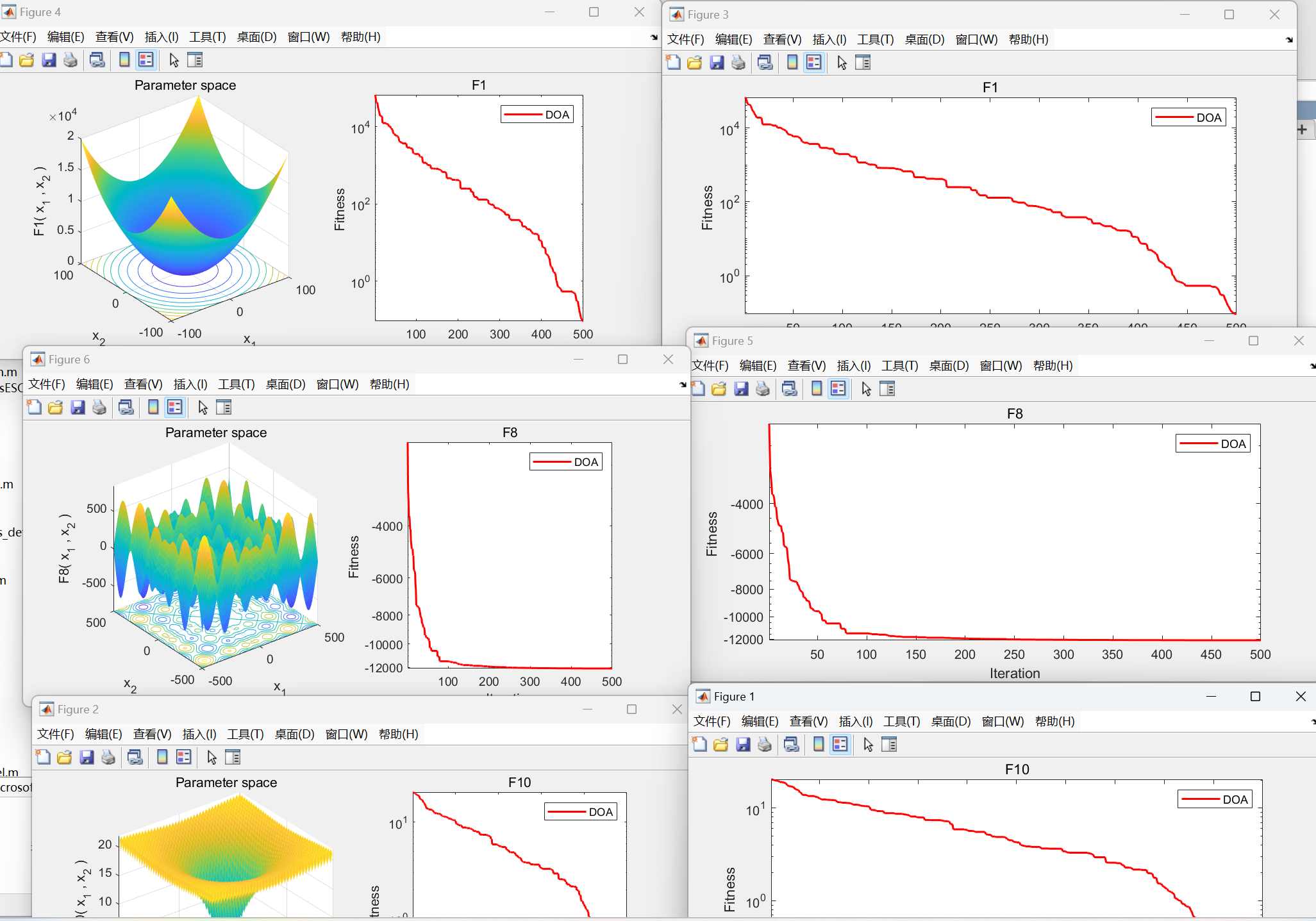Click New Figure icon in Figure 4
The height and width of the screenshot is (921, 1316).
pos(6,60)
